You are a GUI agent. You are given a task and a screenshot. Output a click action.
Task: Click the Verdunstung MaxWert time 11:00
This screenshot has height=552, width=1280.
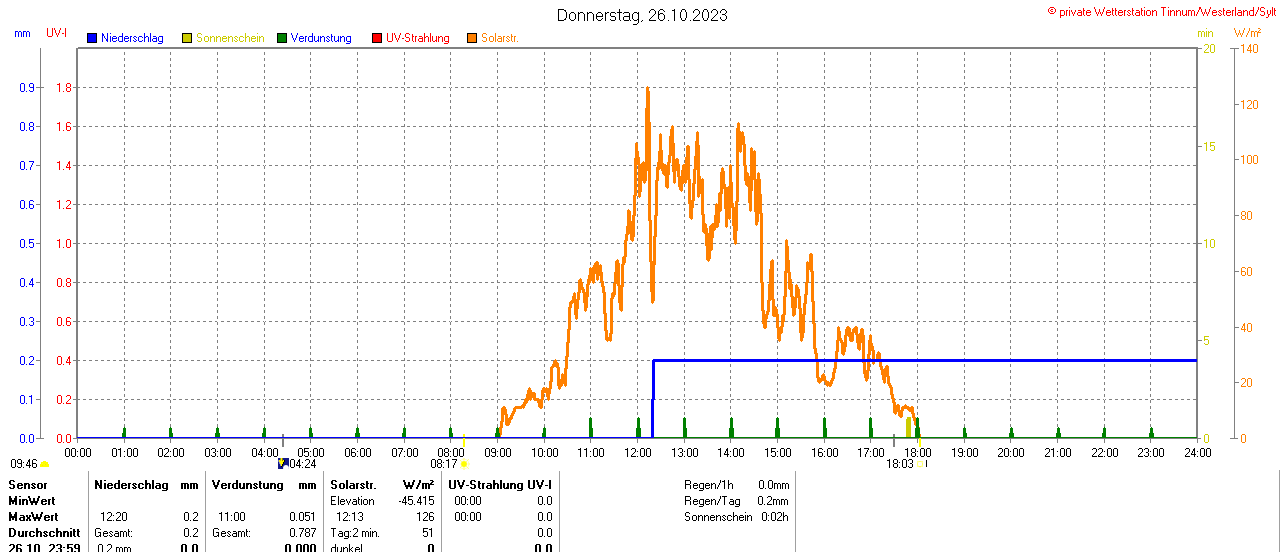click(232, 517)
